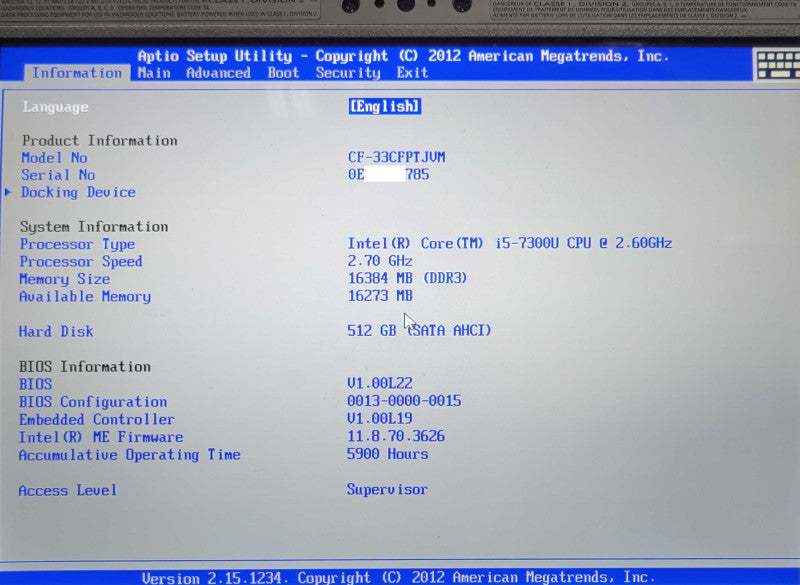The height and width of the screenshot is (585, 800).
Task: Open the Docking Device submenu
Action: [78, 192]
